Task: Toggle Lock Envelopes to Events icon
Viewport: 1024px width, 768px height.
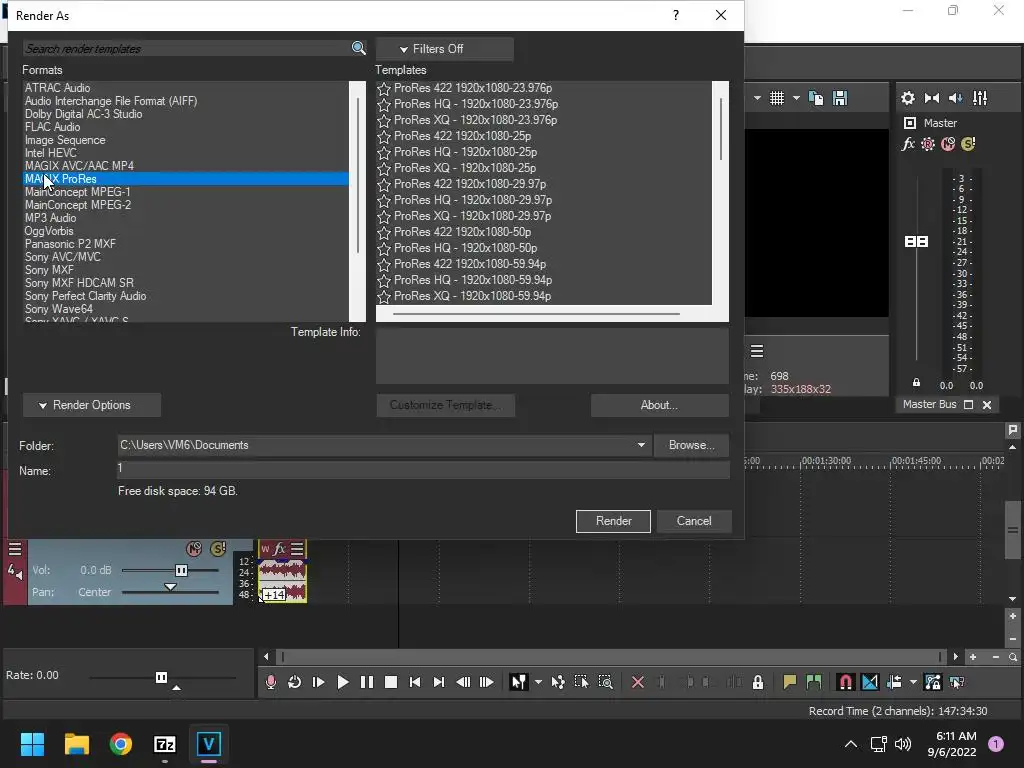Action: click(x=933, y=682)
